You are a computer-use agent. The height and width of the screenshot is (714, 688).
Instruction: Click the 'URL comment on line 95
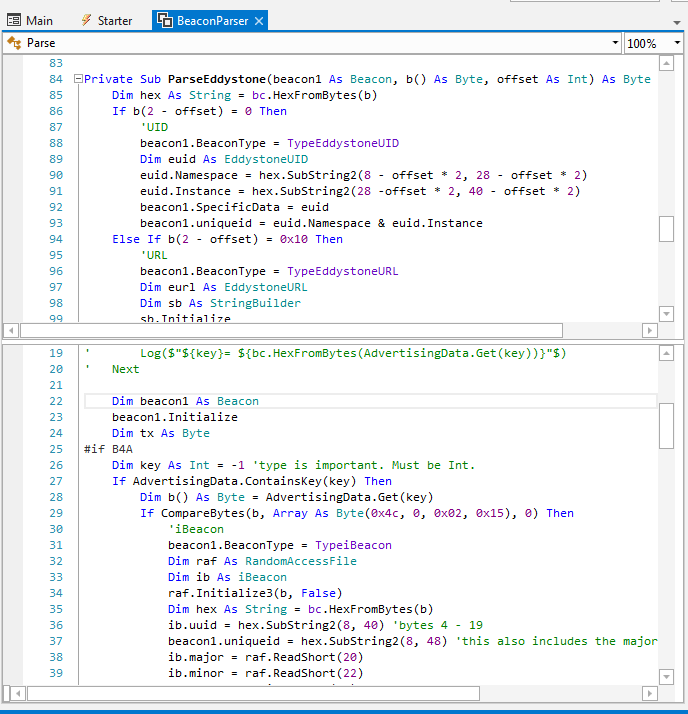154,255
